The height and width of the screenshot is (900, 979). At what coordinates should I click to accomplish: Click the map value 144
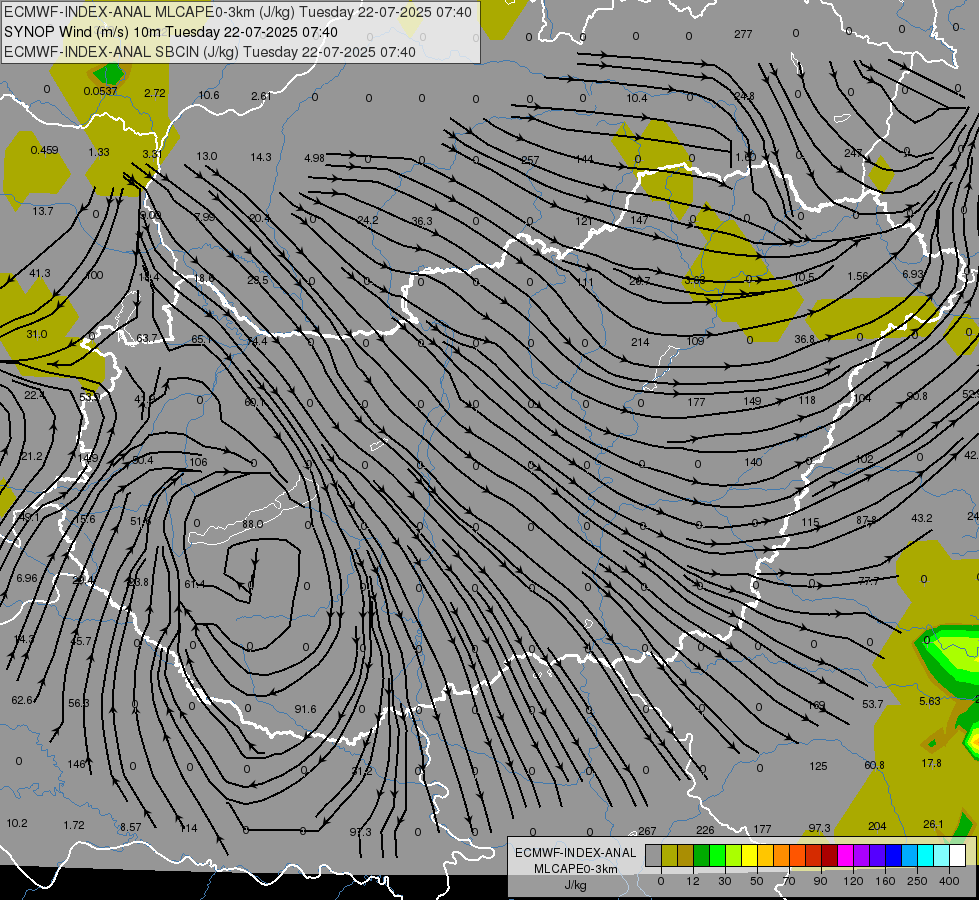click(584, 159)
